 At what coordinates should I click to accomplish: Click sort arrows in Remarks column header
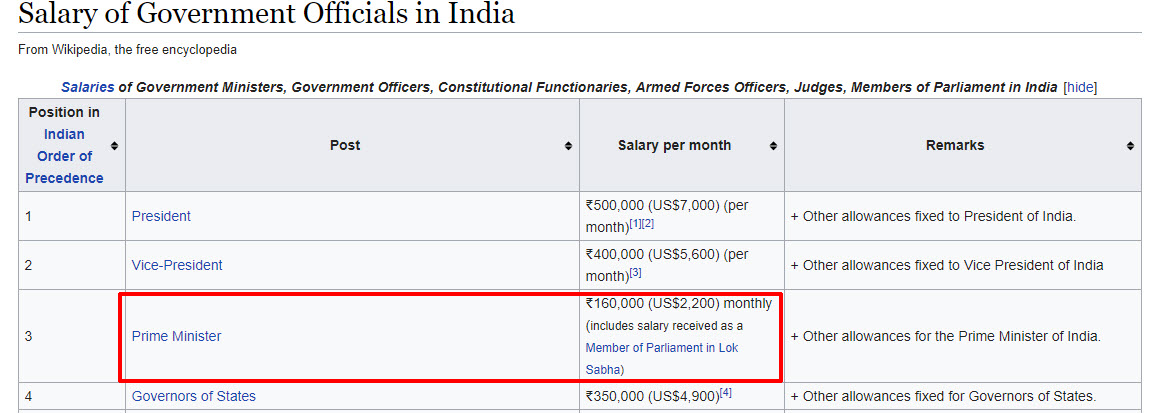1130,146
